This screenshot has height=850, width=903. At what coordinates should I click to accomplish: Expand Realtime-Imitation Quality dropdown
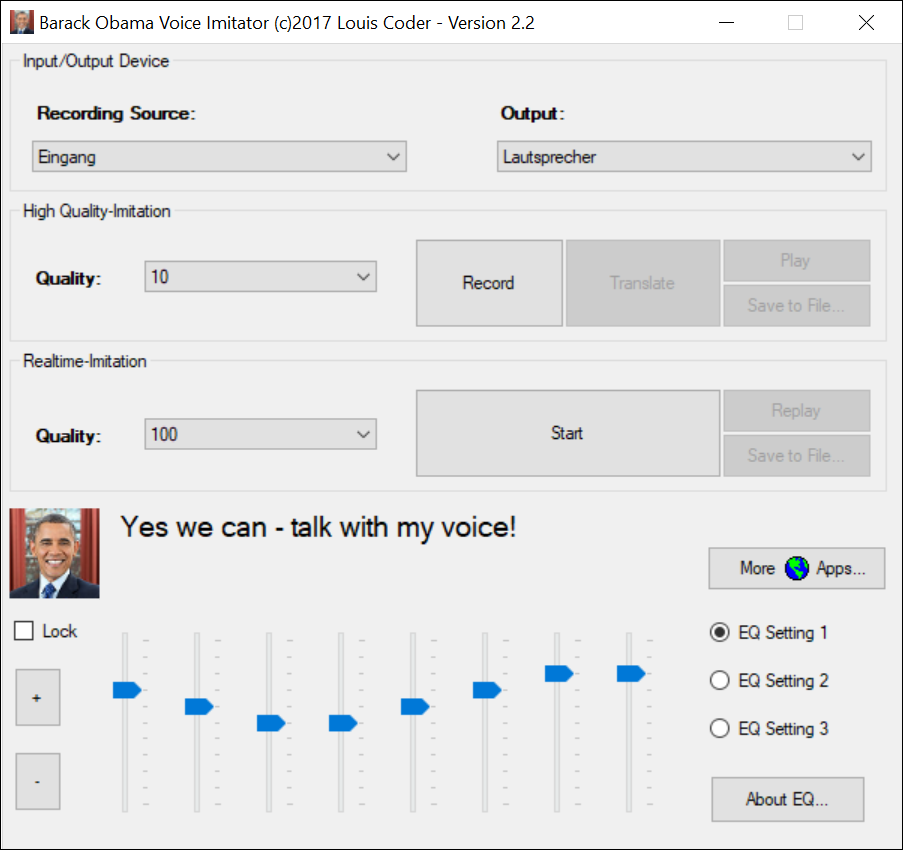click(260, 434)
